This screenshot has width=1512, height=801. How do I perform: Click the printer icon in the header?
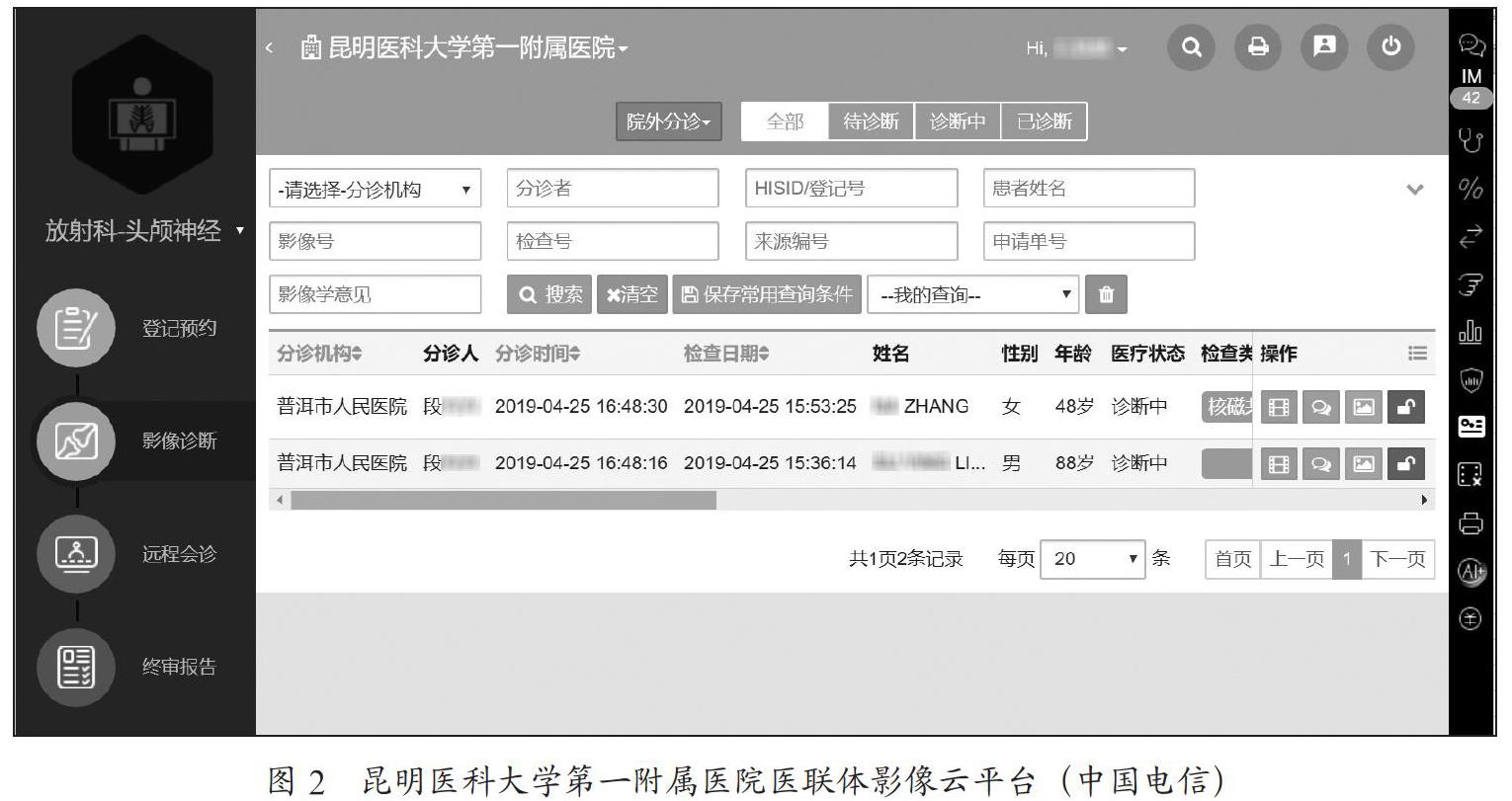tap(1258, 46)
